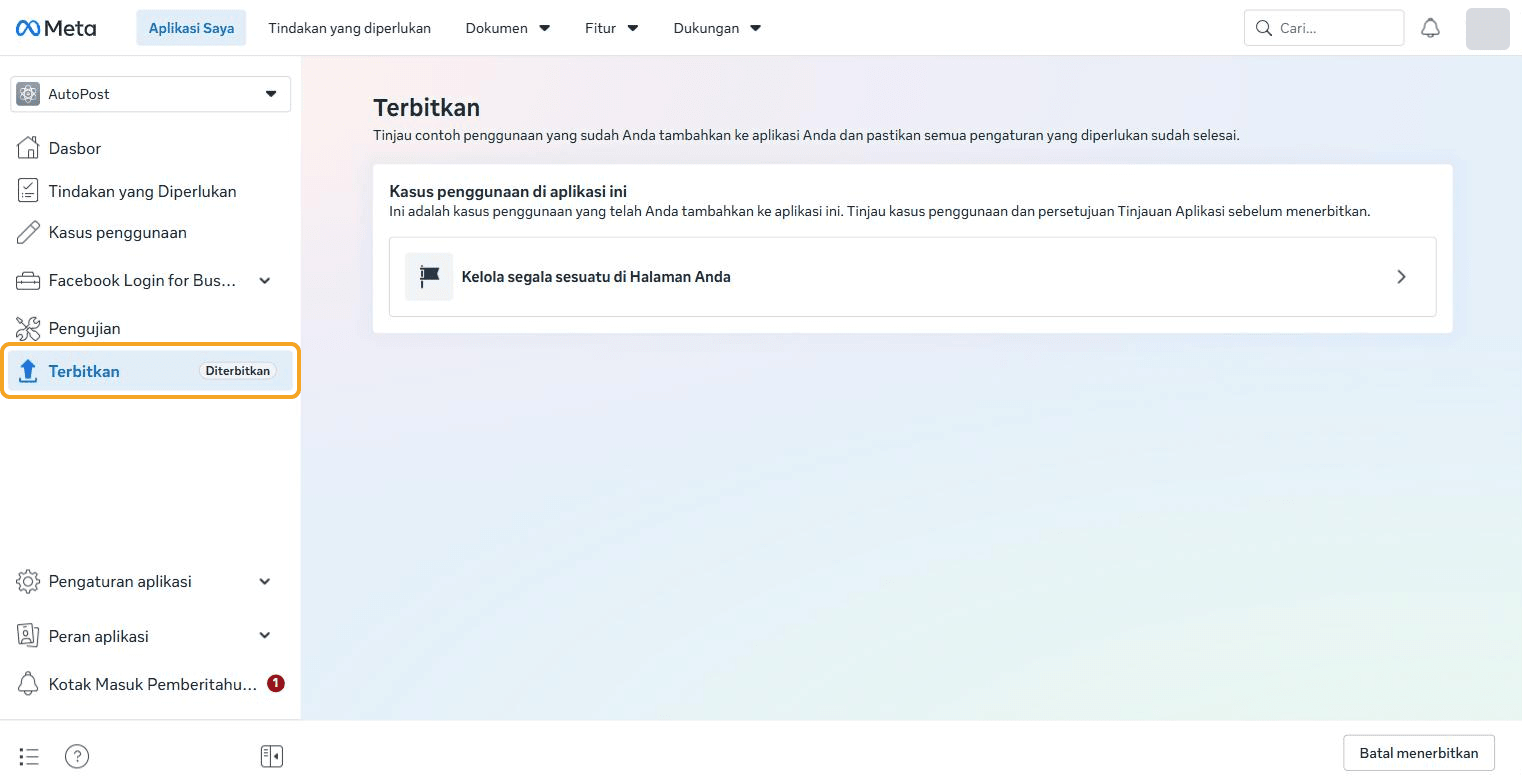Click the Batal menerbitkan button

click(1418, 753)
